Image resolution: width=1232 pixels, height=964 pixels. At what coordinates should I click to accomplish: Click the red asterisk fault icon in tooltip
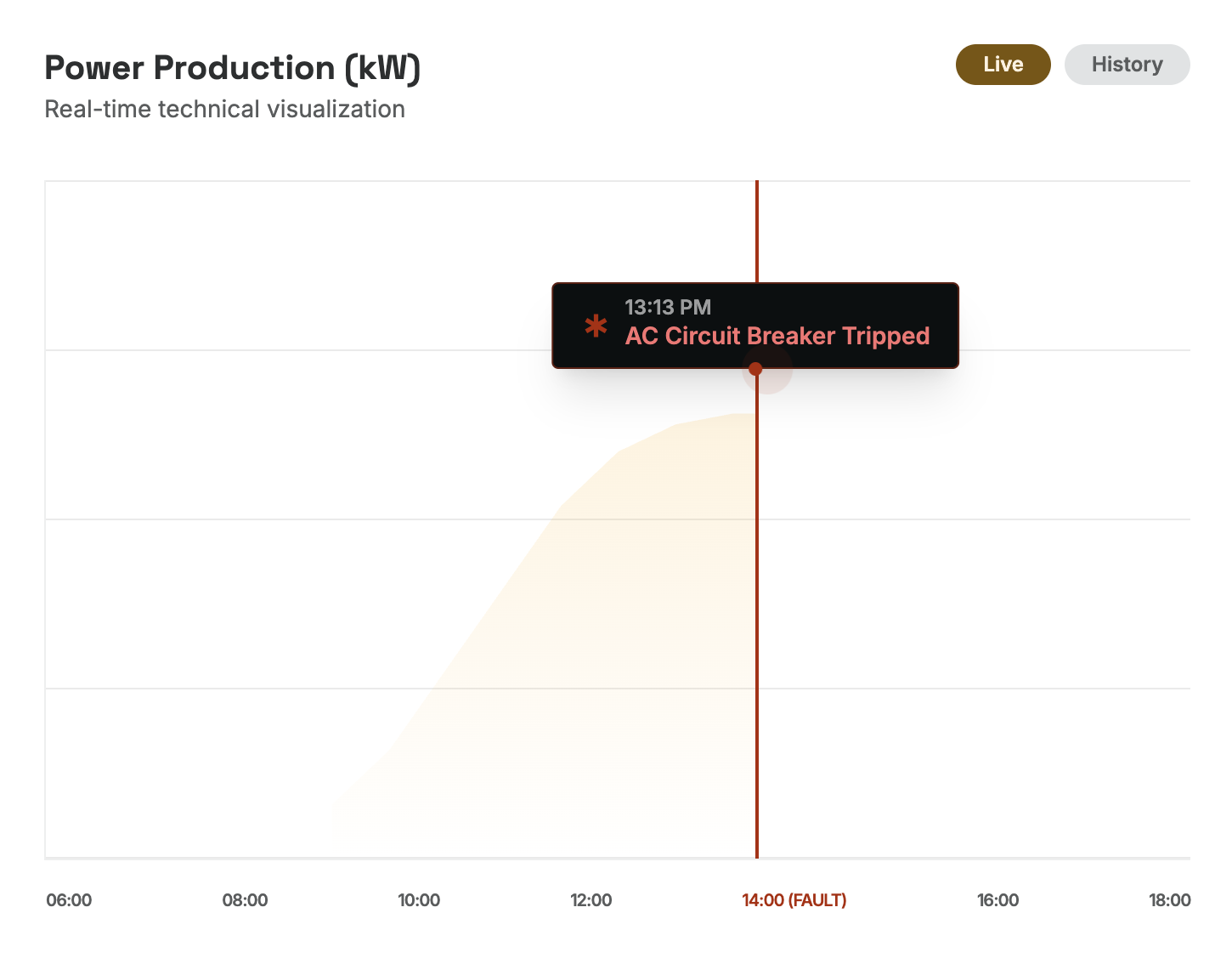tap(596, 326)
